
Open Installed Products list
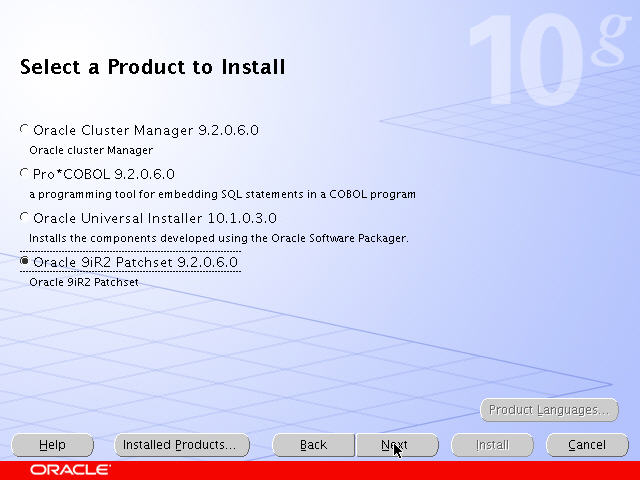(x=182, y=445)
